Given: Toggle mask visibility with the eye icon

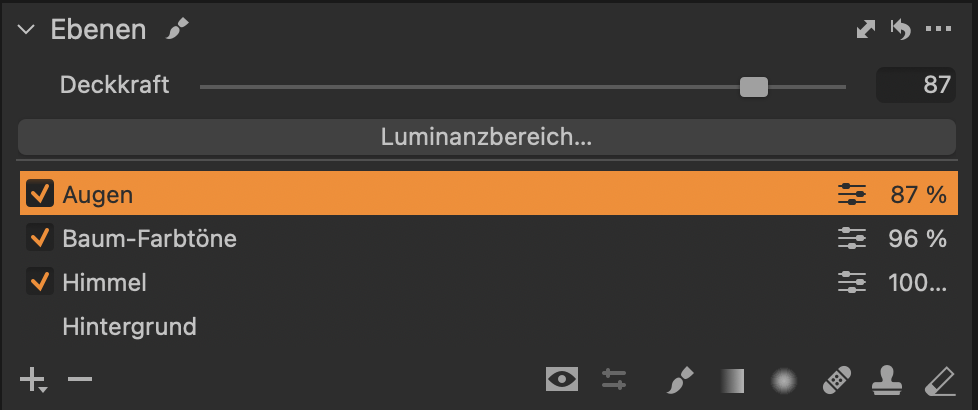Looking at the screenshot, I should [x=562, y=379].
